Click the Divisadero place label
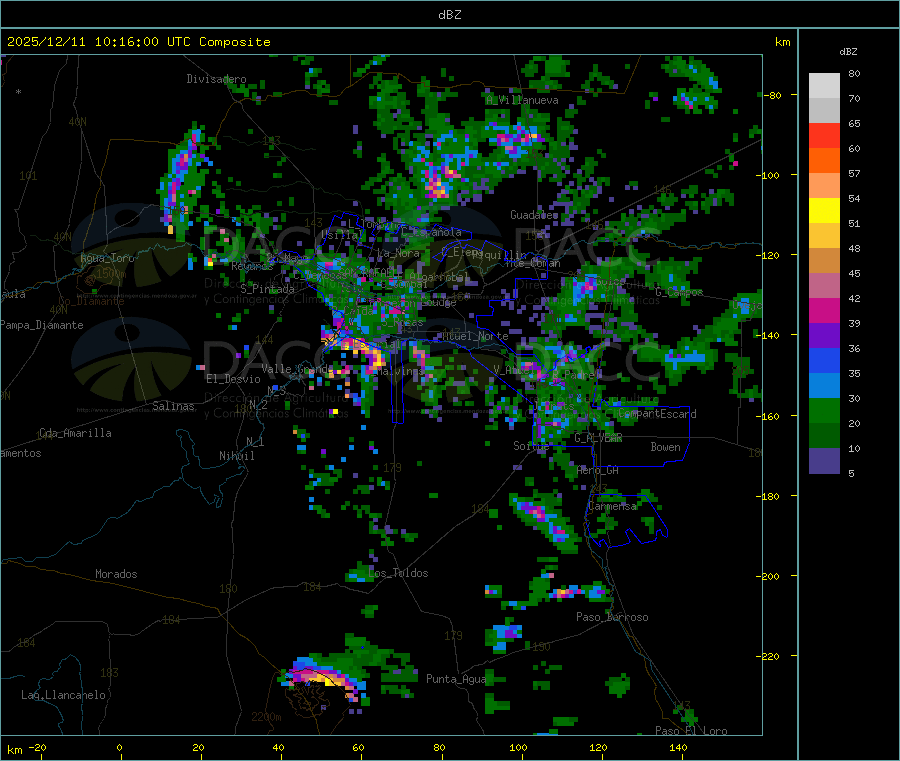The width and height of the screenshot is (900, 761). click(216, 79)
